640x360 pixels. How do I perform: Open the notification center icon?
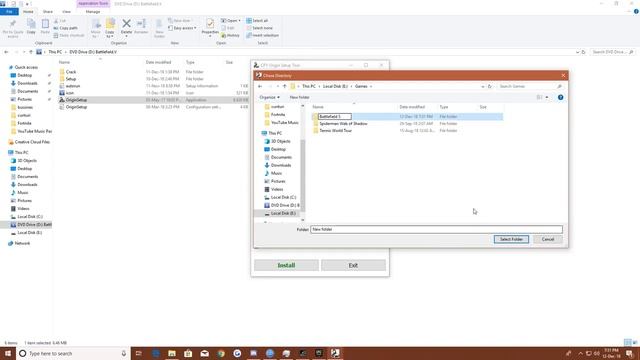click(630, 353)
